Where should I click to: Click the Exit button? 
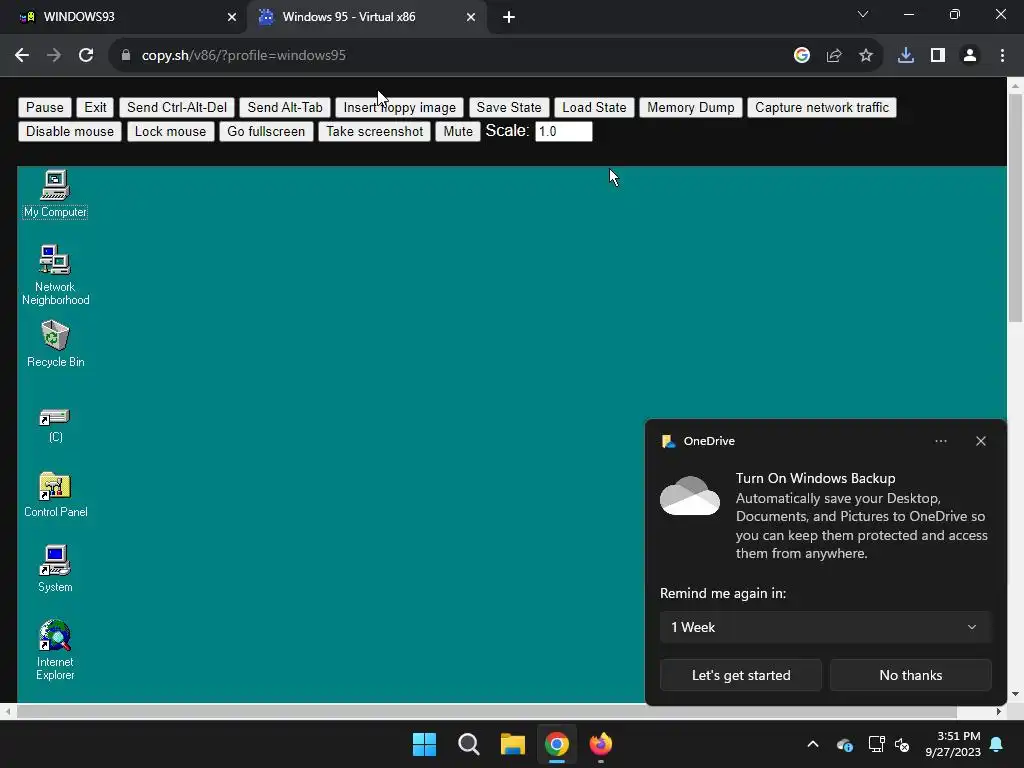tap(95, 107)
